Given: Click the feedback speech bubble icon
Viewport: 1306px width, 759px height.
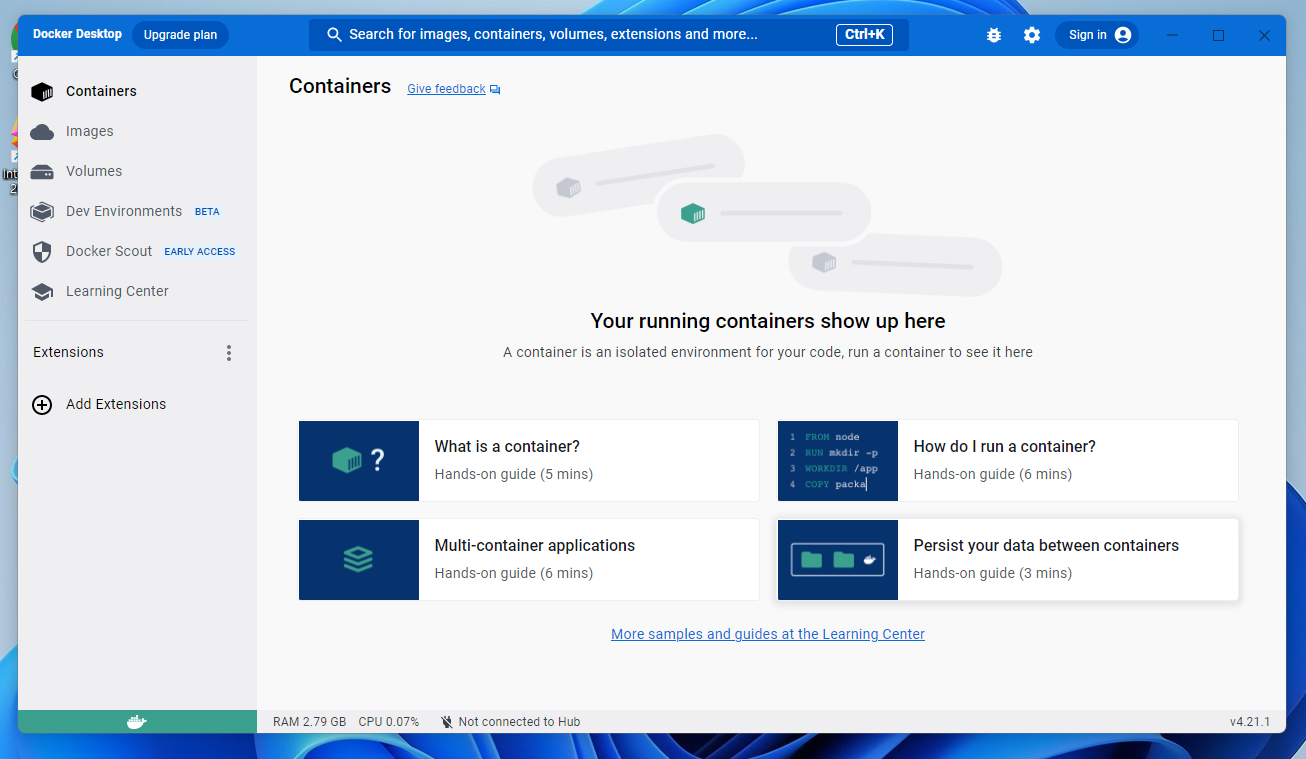Looking at the screenshot, I should click(x=495, y=90).
